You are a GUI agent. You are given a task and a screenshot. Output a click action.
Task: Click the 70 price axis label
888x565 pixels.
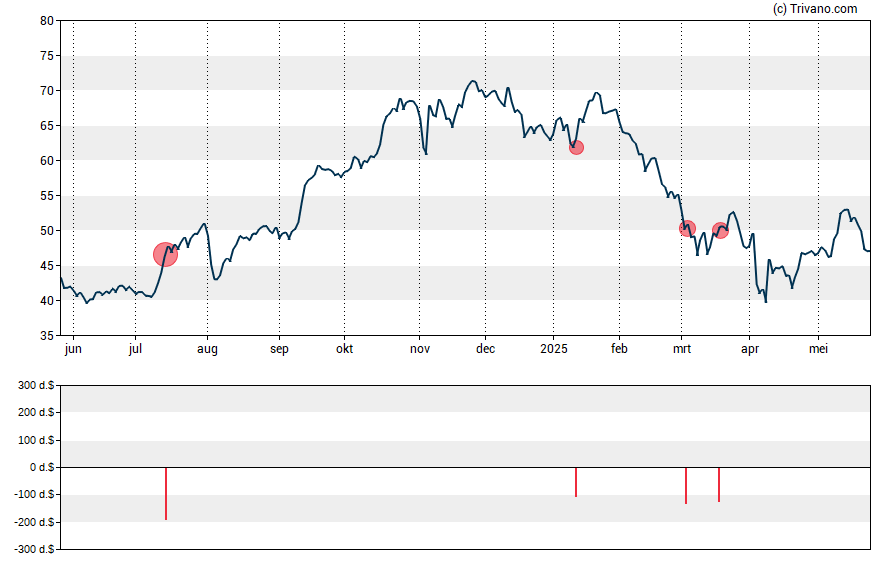(47, 91)
